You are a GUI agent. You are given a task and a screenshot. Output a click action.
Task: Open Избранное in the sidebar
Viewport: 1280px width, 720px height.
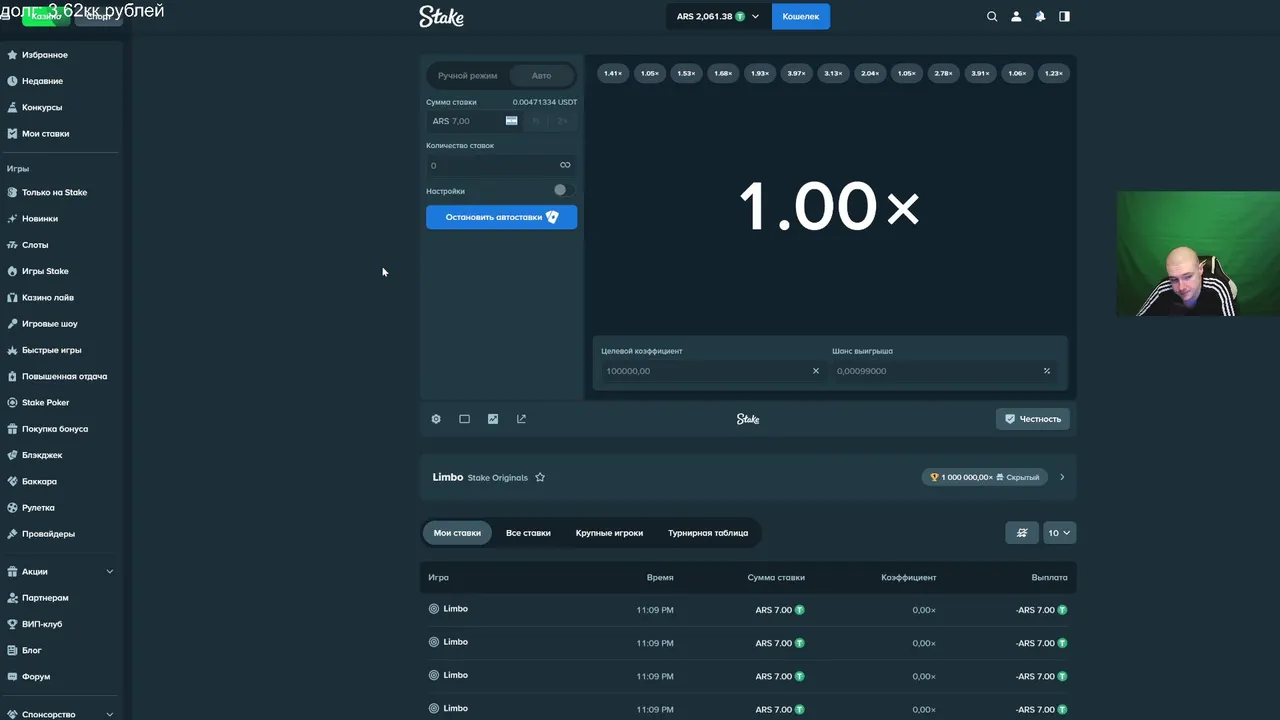pyautogui.click(x=45, y=55)
